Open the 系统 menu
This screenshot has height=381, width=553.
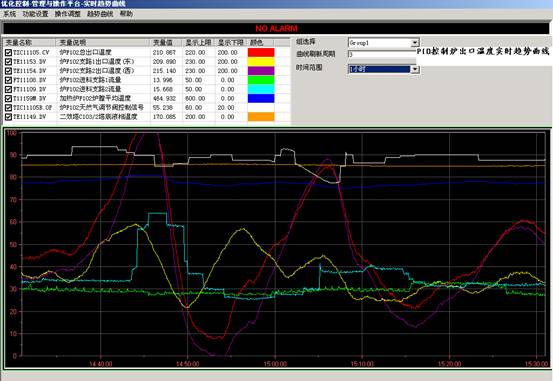coord(10,14)
